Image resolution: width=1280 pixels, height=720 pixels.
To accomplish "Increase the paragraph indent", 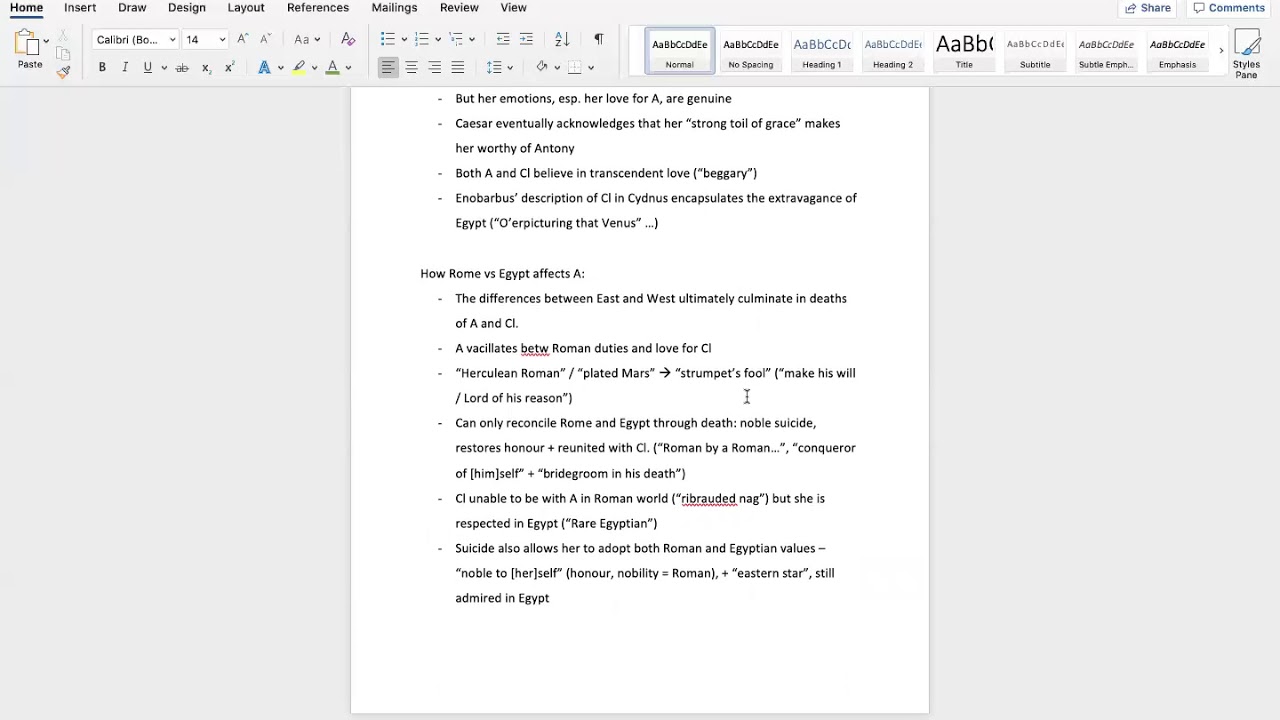I will (526, 39).
